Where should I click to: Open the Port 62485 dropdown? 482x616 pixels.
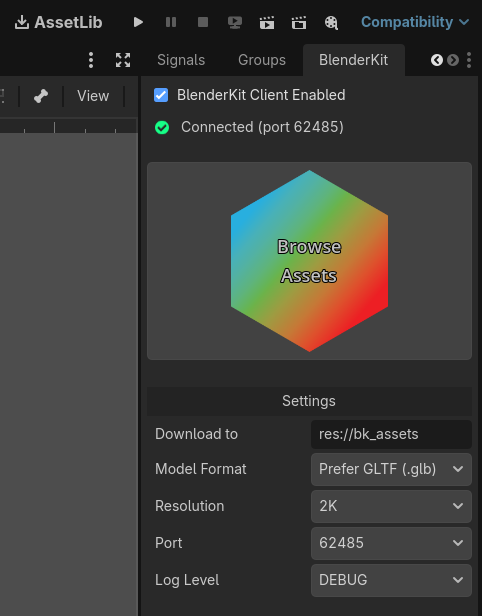click(x=391, y=543)
